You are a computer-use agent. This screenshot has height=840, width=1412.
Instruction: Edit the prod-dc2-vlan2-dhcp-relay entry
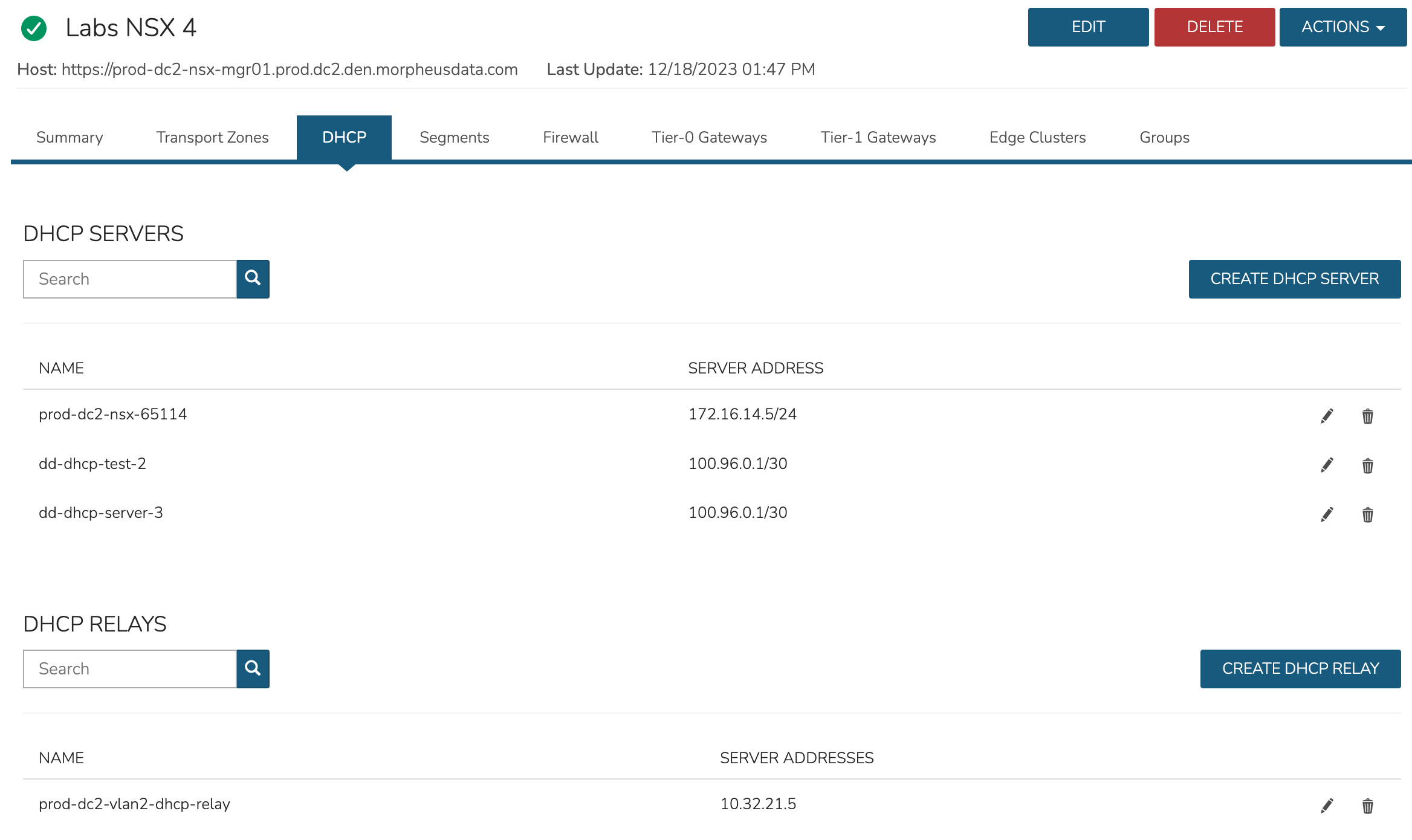point(1327,806)
